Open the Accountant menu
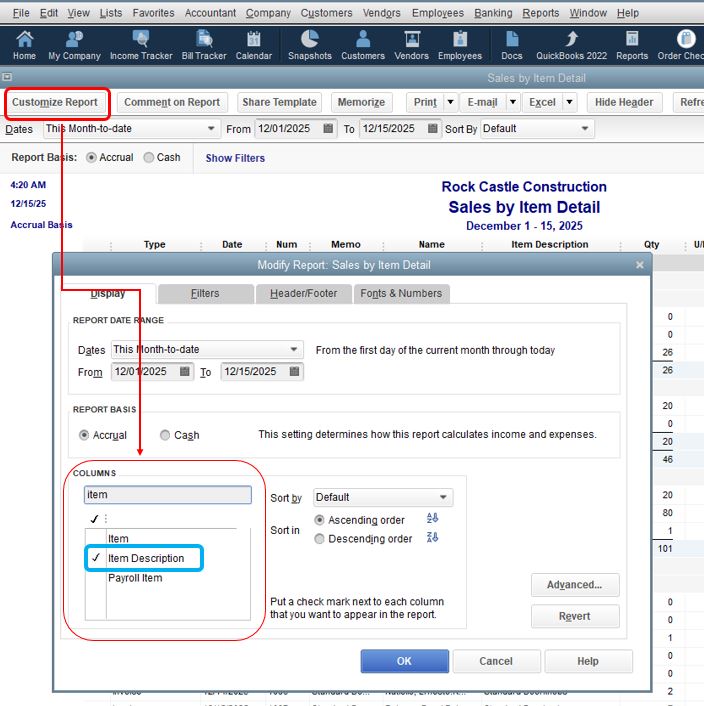704x706 pixels. (x=210, y=13)
